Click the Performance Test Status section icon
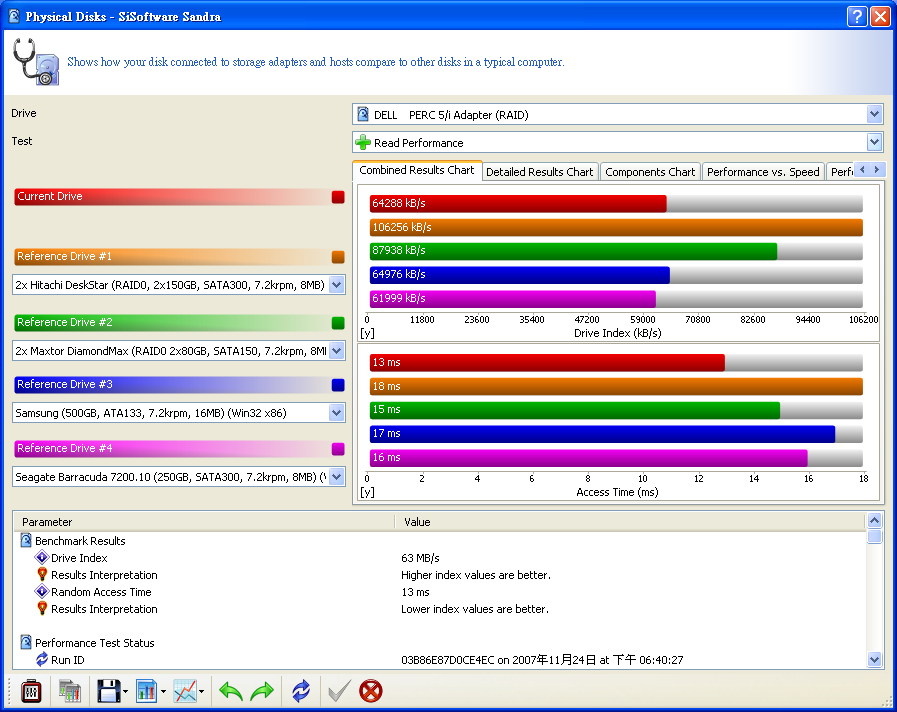This screenshot has height=712, width=897. [x=26, y=642]
